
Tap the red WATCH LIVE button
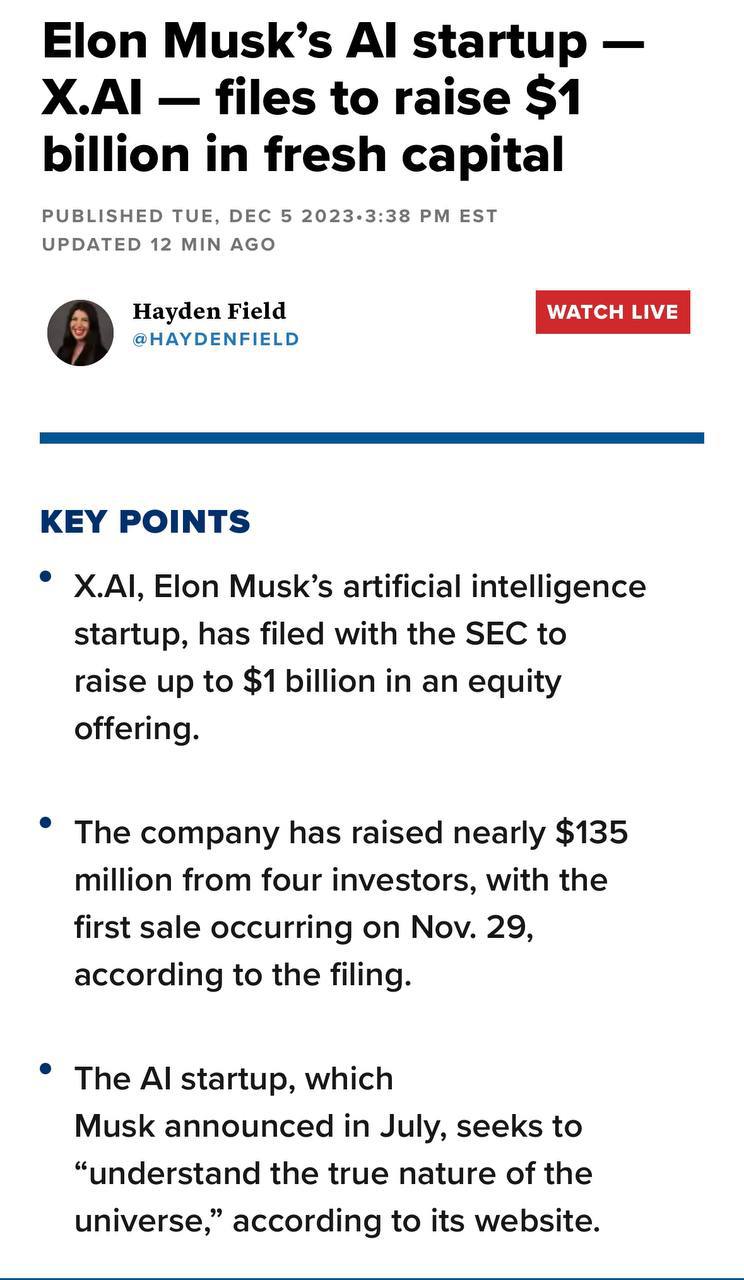coord(612,312)
